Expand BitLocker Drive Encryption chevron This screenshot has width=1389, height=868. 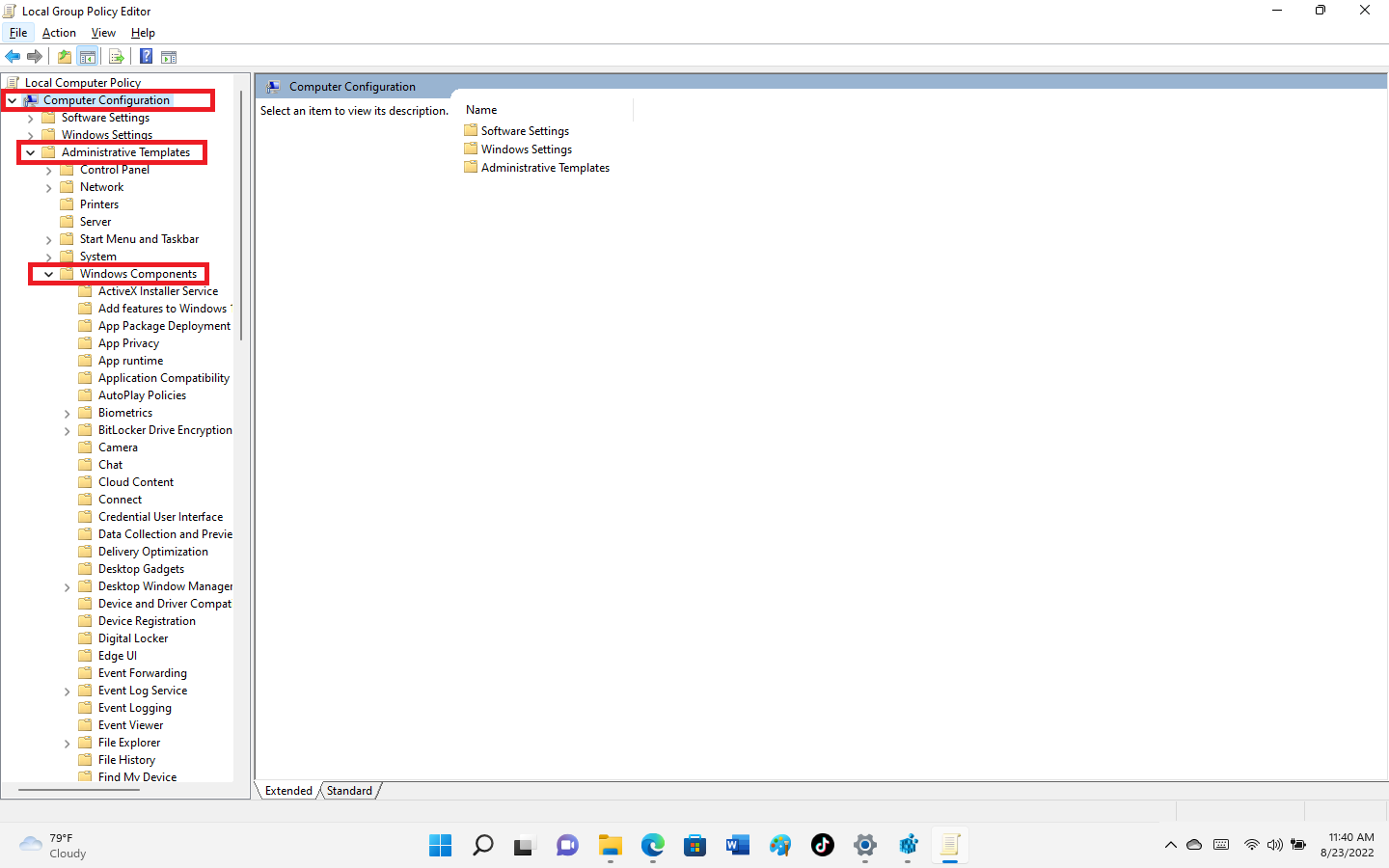[x=67, y=431]
